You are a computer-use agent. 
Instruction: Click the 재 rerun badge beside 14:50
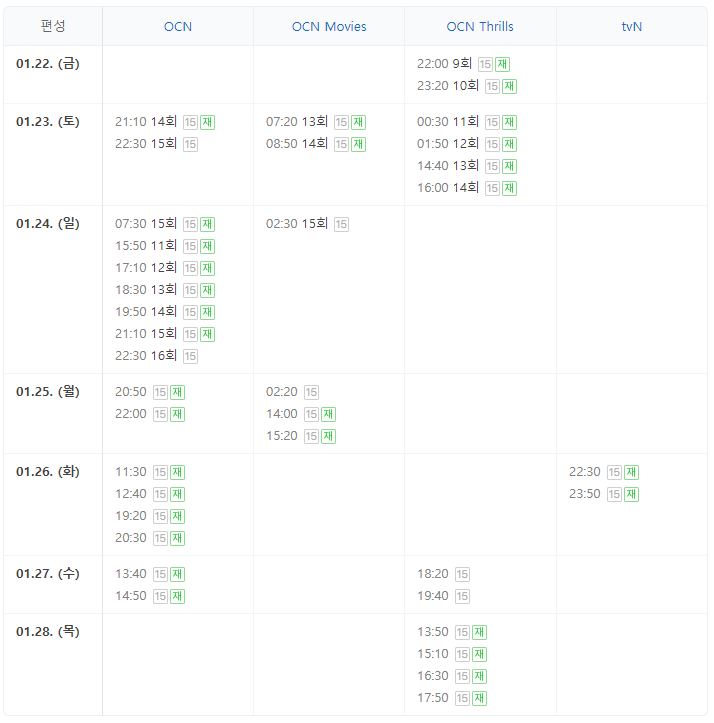[177, 596]
